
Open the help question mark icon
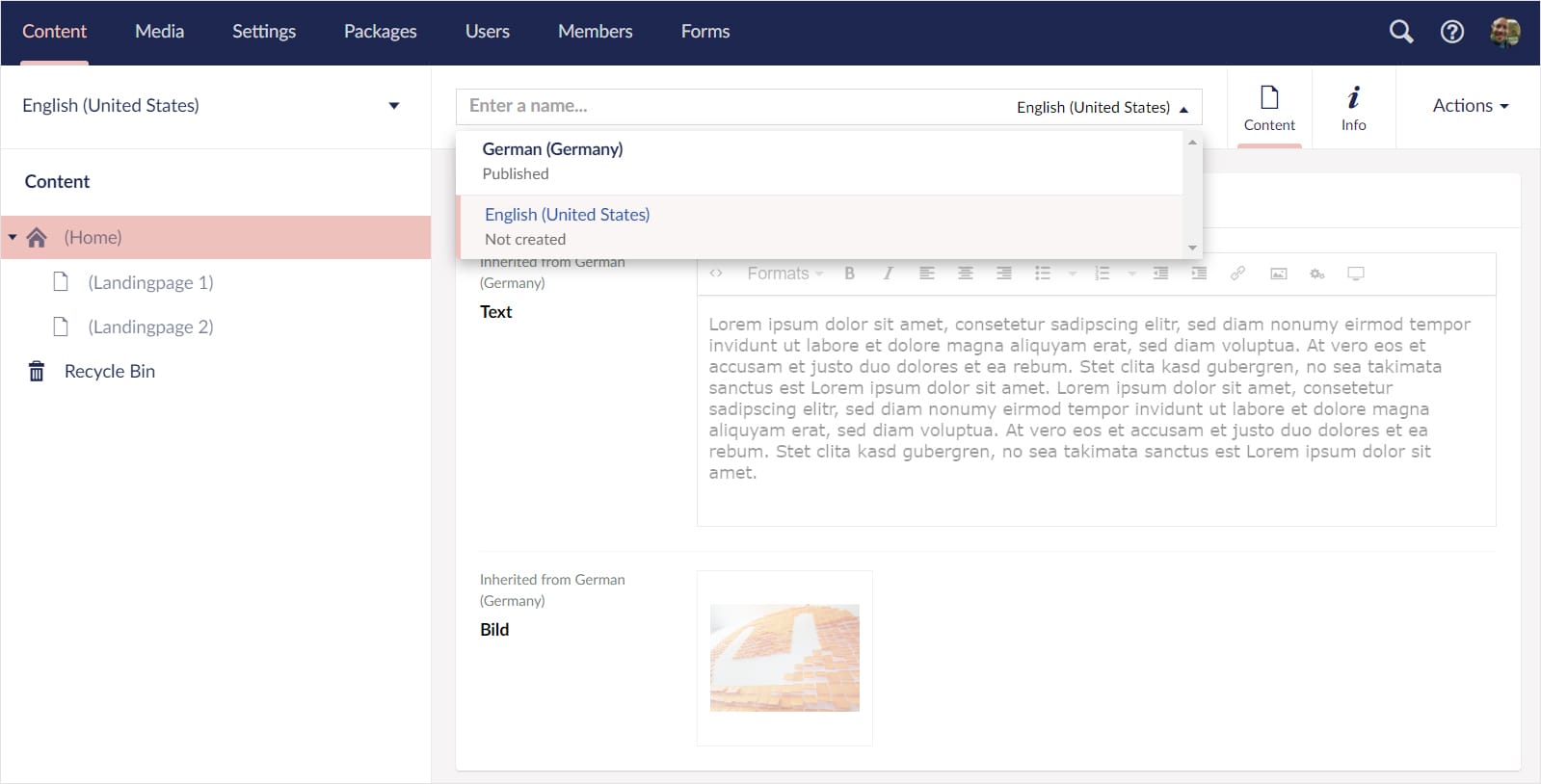[1451, 32]
